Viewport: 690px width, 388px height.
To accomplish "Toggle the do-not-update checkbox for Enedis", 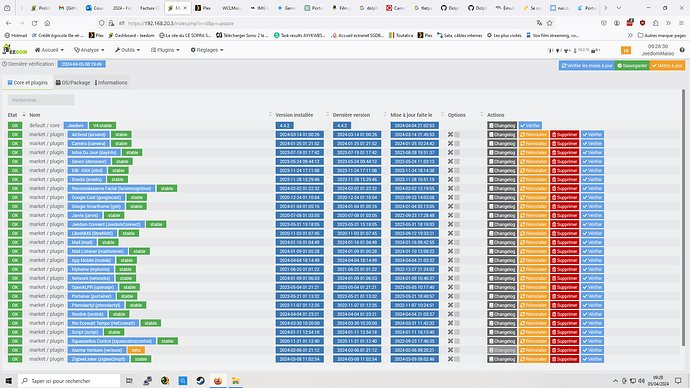I will click(x=457, y=179).
